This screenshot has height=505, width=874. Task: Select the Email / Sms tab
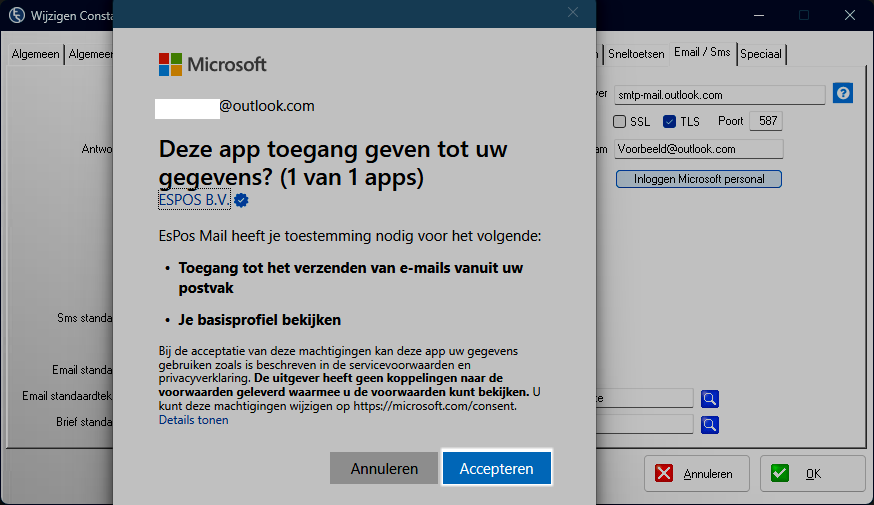pyautogui.click(x=702, y=52)
